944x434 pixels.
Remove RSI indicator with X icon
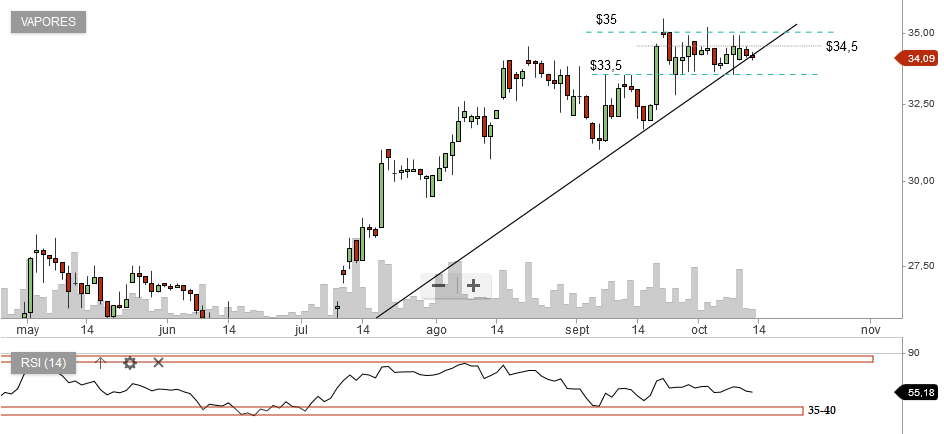(158, 362)
